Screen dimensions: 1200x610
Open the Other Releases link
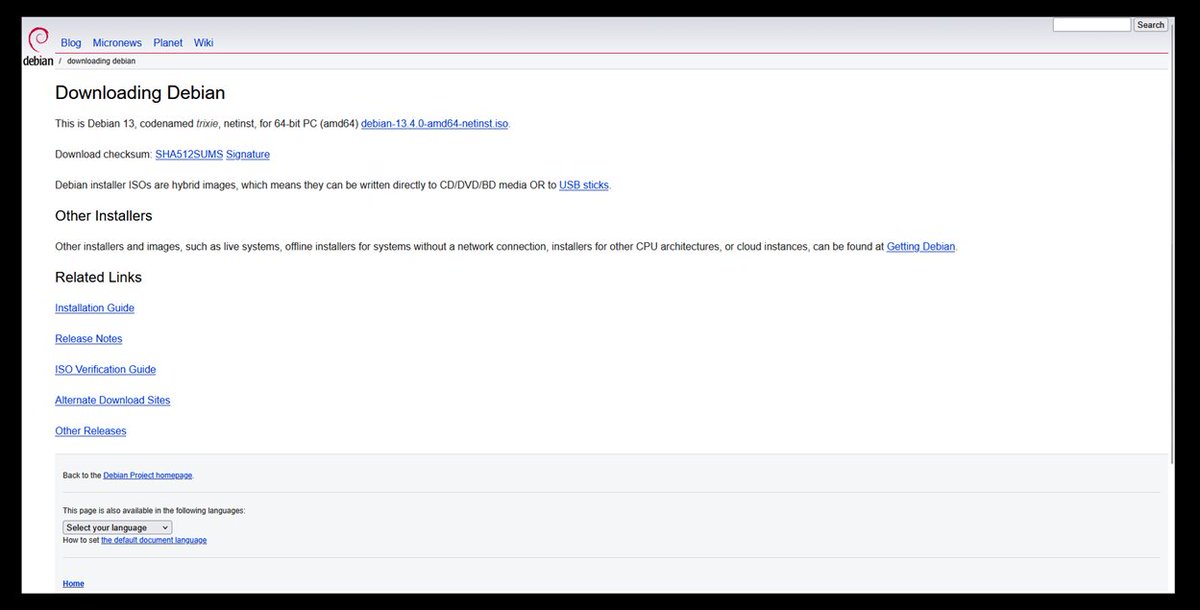click(91, 431)
